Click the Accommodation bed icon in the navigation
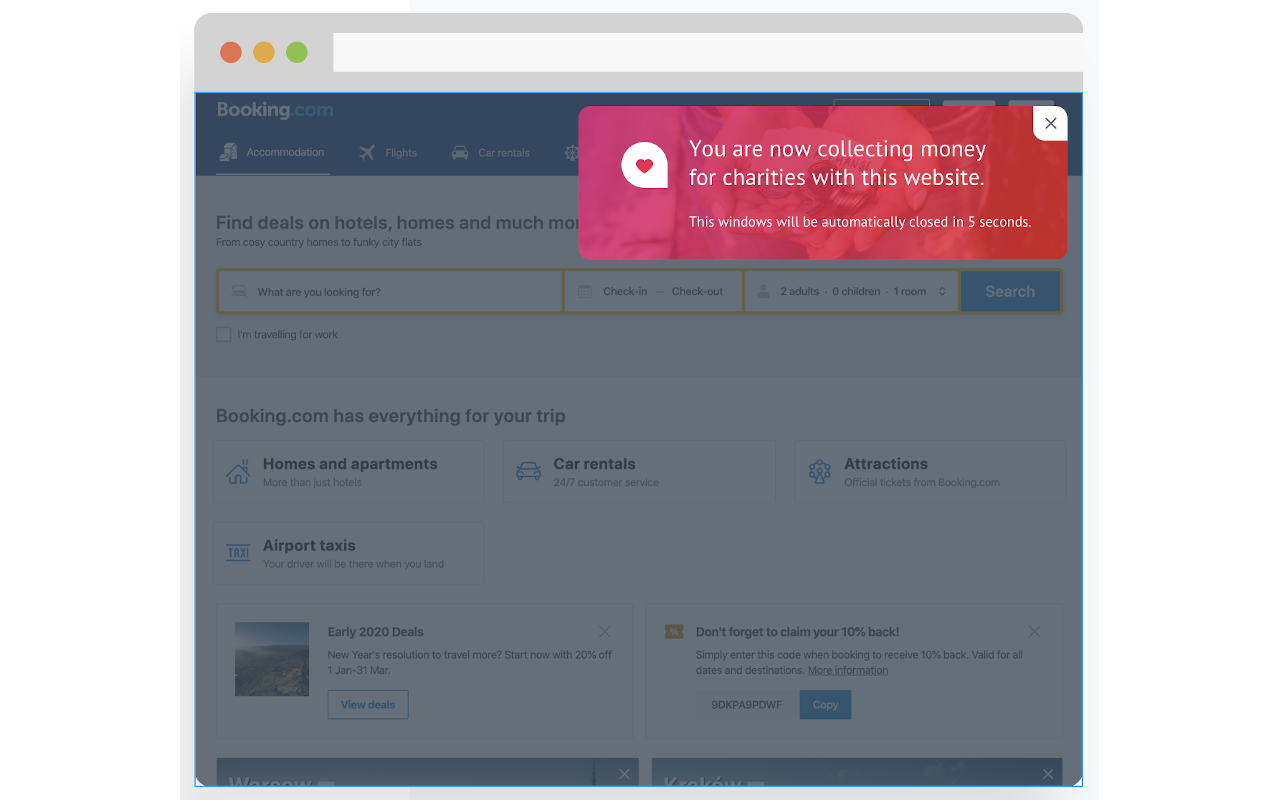 [229, 152]
